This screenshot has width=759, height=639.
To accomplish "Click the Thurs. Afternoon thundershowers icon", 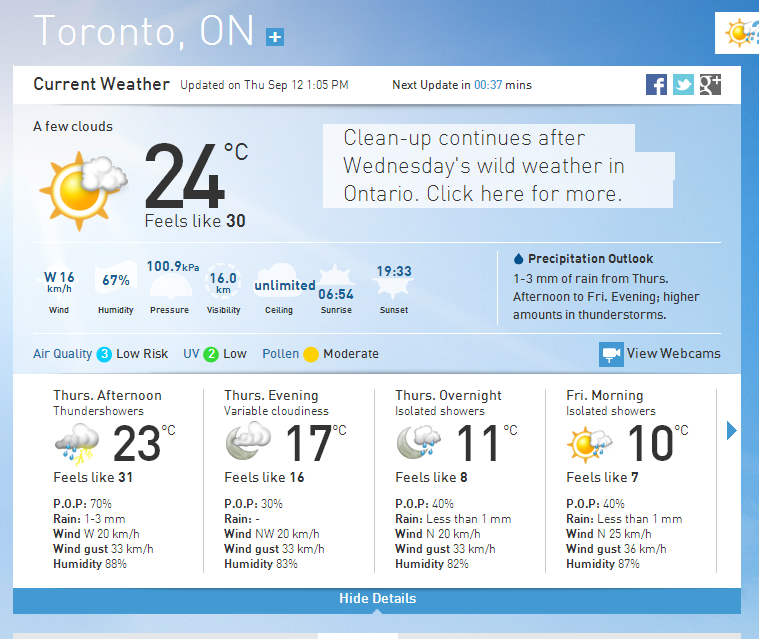I will (77, 442).
